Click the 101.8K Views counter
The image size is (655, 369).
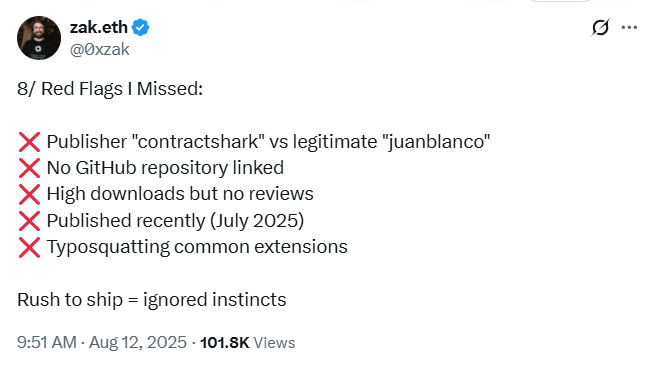click(x=248, y=343)
